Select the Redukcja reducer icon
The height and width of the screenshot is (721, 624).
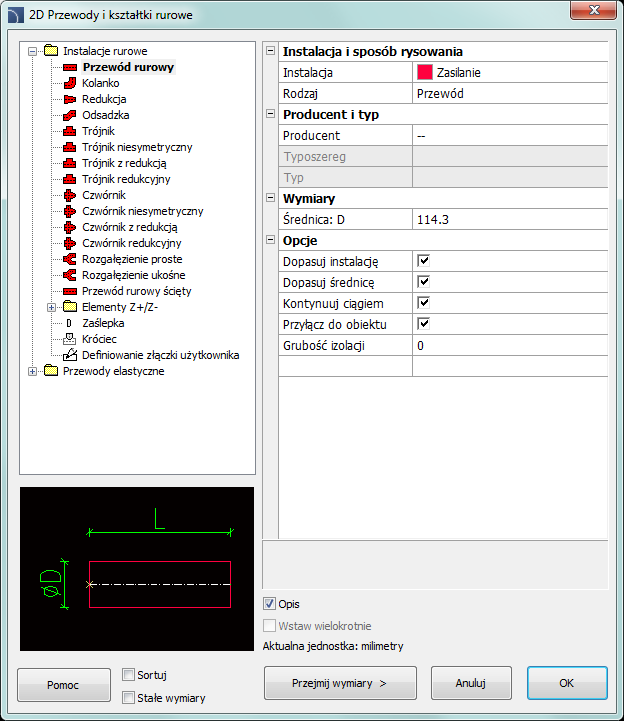coord(69,99)
